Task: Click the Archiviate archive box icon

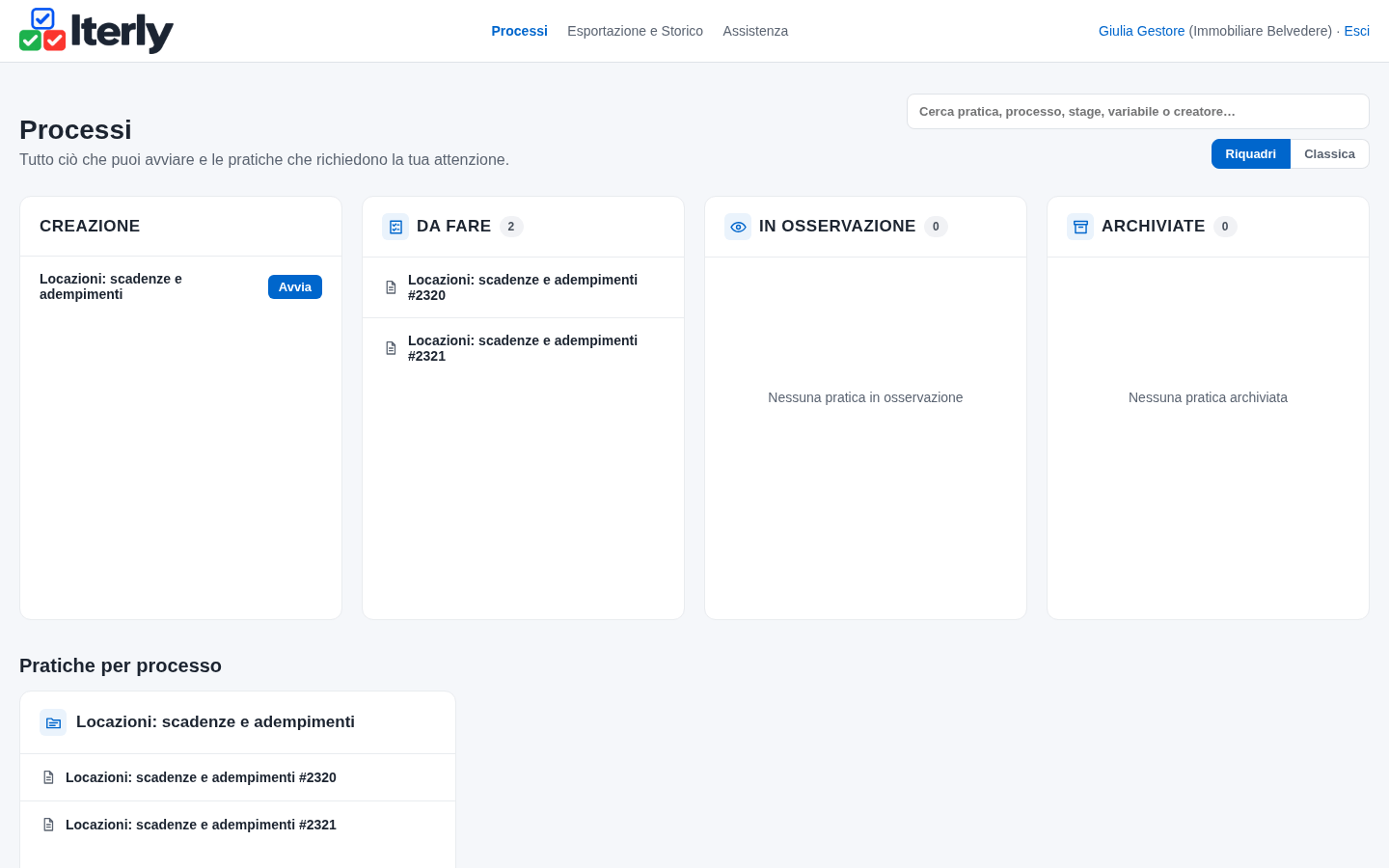Action: 1080,227
